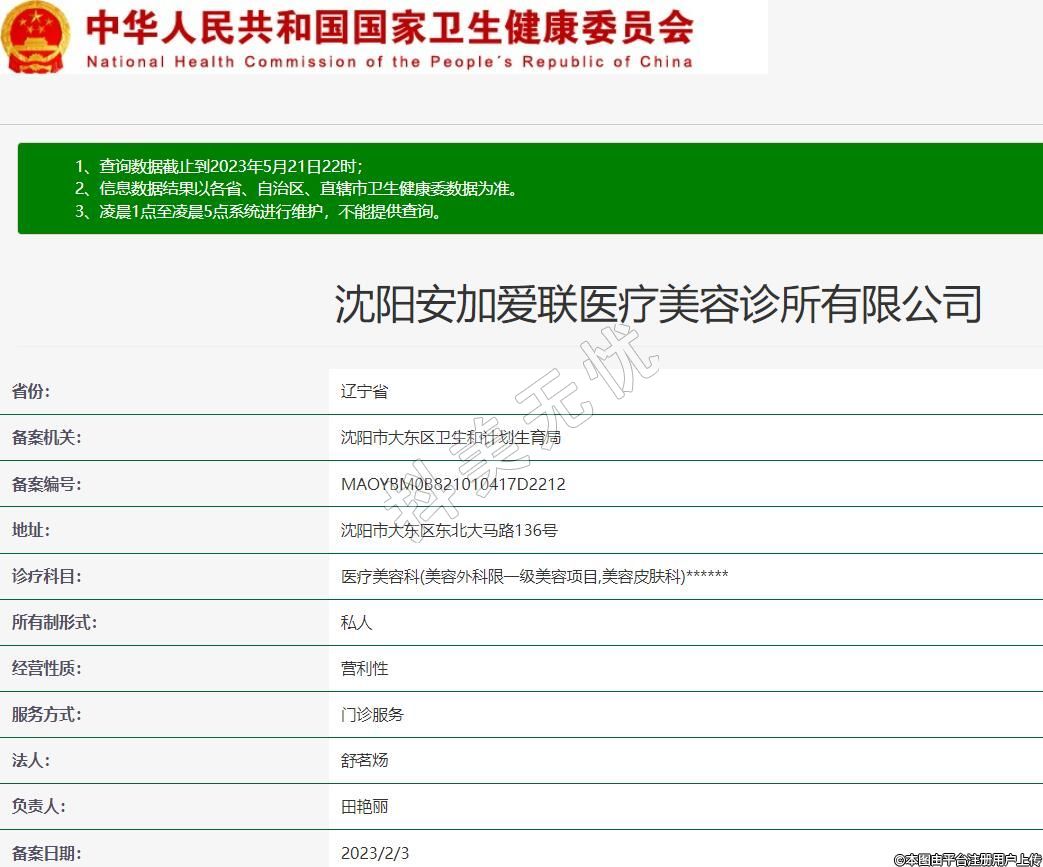
Task: Click the business nature value 营利性
Action: (x=364, y=668)
